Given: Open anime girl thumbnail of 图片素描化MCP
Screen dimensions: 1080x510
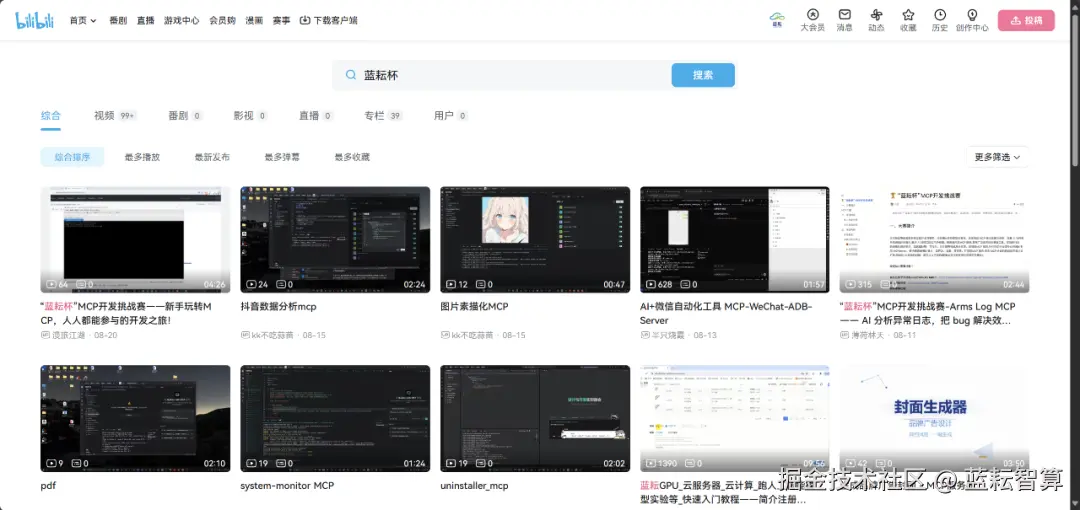Looking at the screenshot, I should (534, 239).
